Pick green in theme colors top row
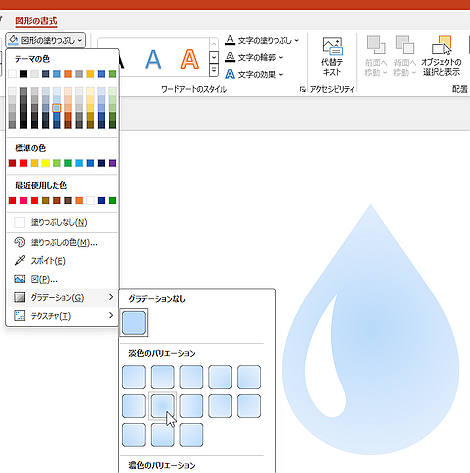 coord(113,74)
